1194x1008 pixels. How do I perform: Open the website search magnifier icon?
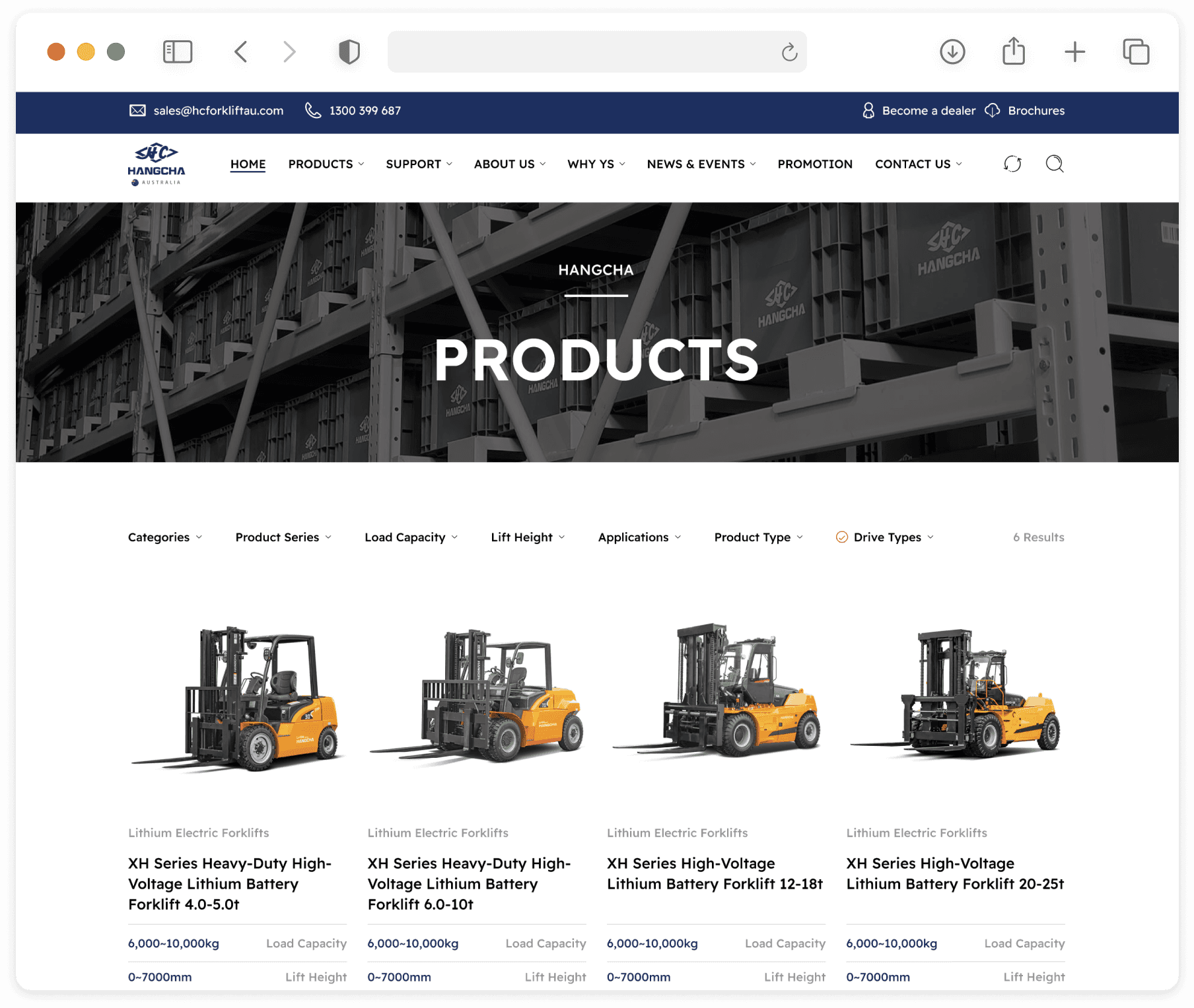[x=1055, y=164]
